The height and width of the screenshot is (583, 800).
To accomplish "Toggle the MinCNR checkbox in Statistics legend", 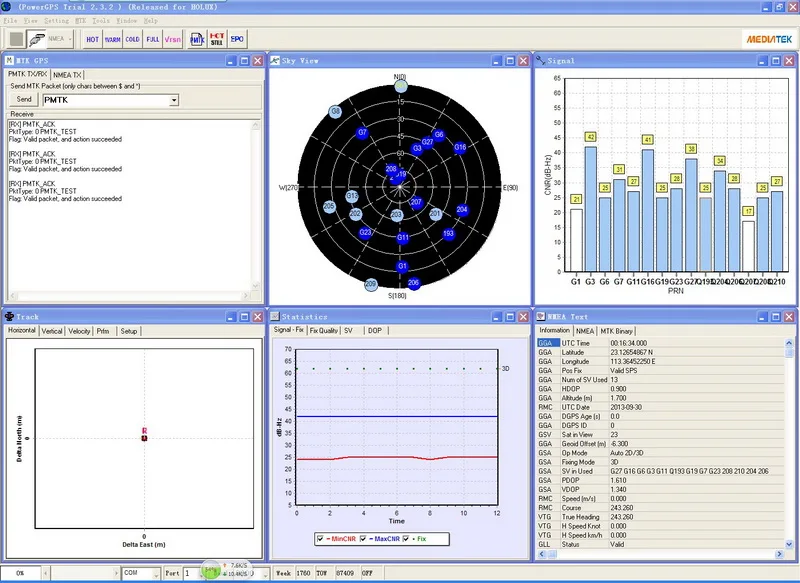I will 320,539.
